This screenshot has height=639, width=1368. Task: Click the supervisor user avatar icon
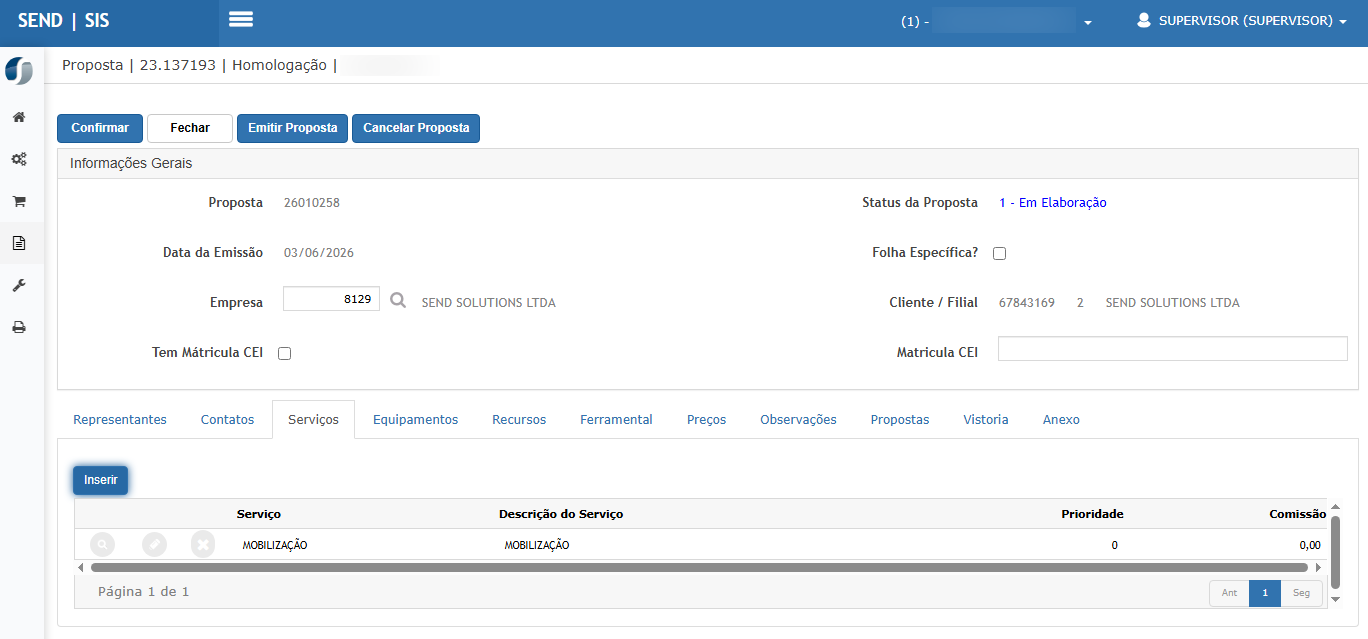[x=1144, y=20]
